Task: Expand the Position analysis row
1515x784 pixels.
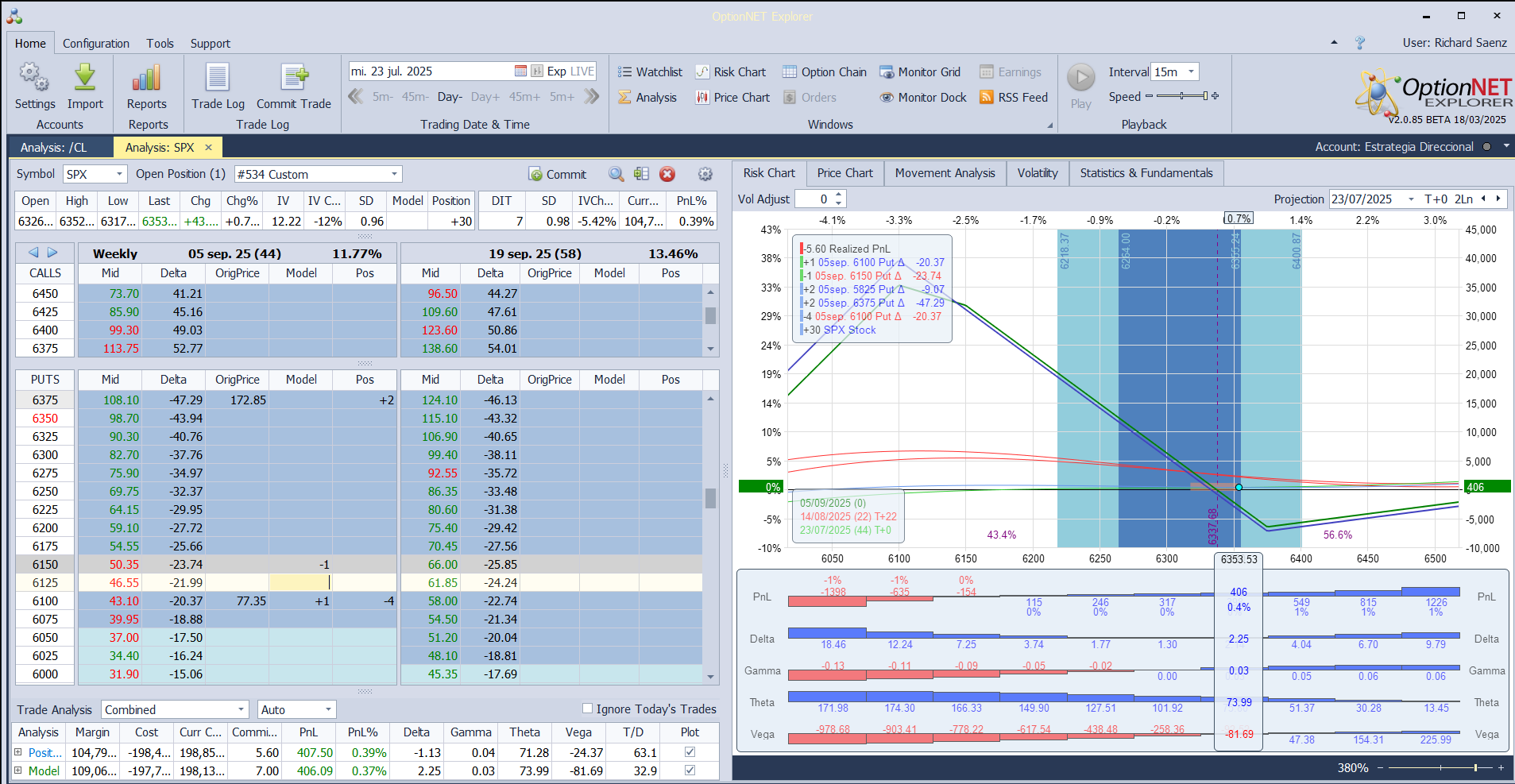Action: 18,752
